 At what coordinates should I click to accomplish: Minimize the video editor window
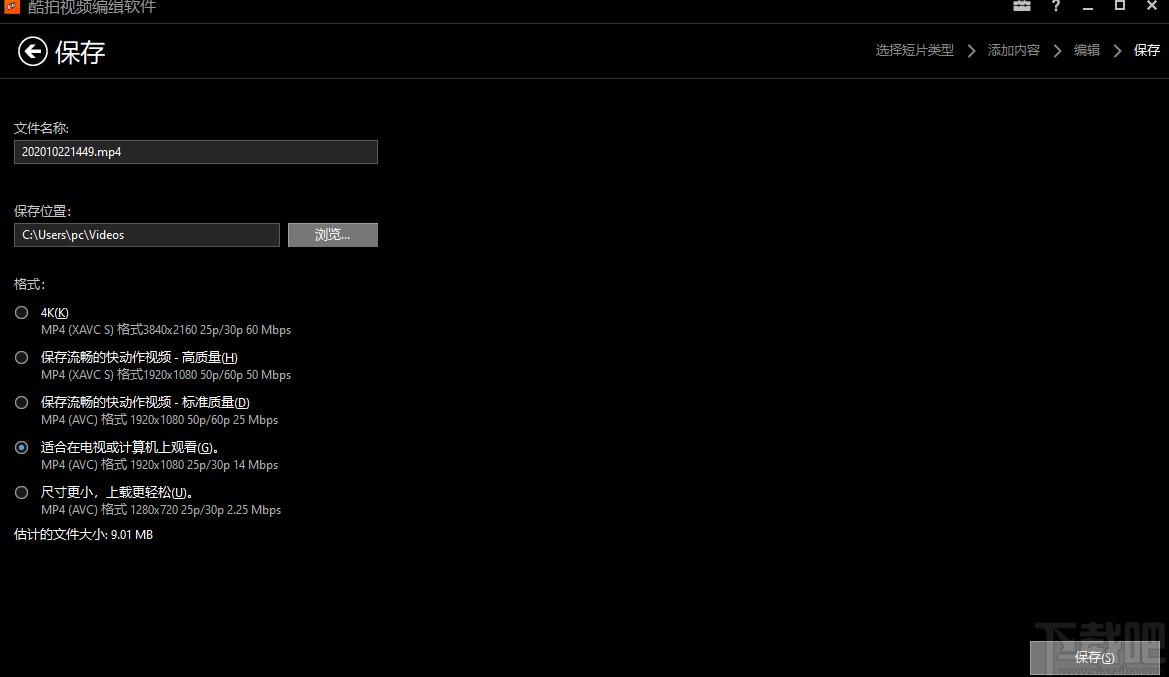tap(1088, 6)
